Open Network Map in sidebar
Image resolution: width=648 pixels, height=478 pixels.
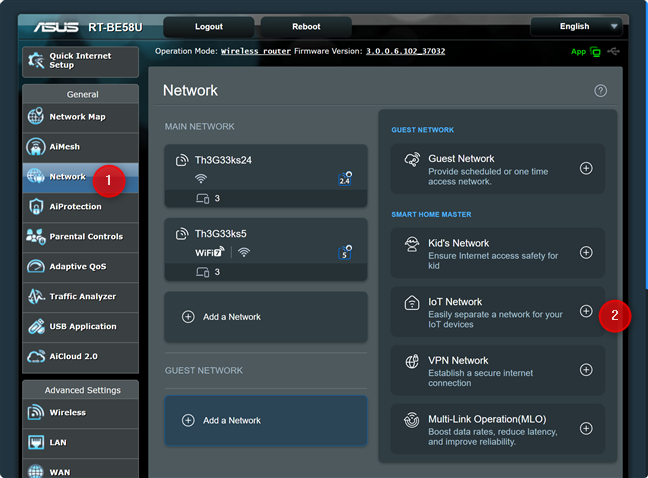(81, 117)
